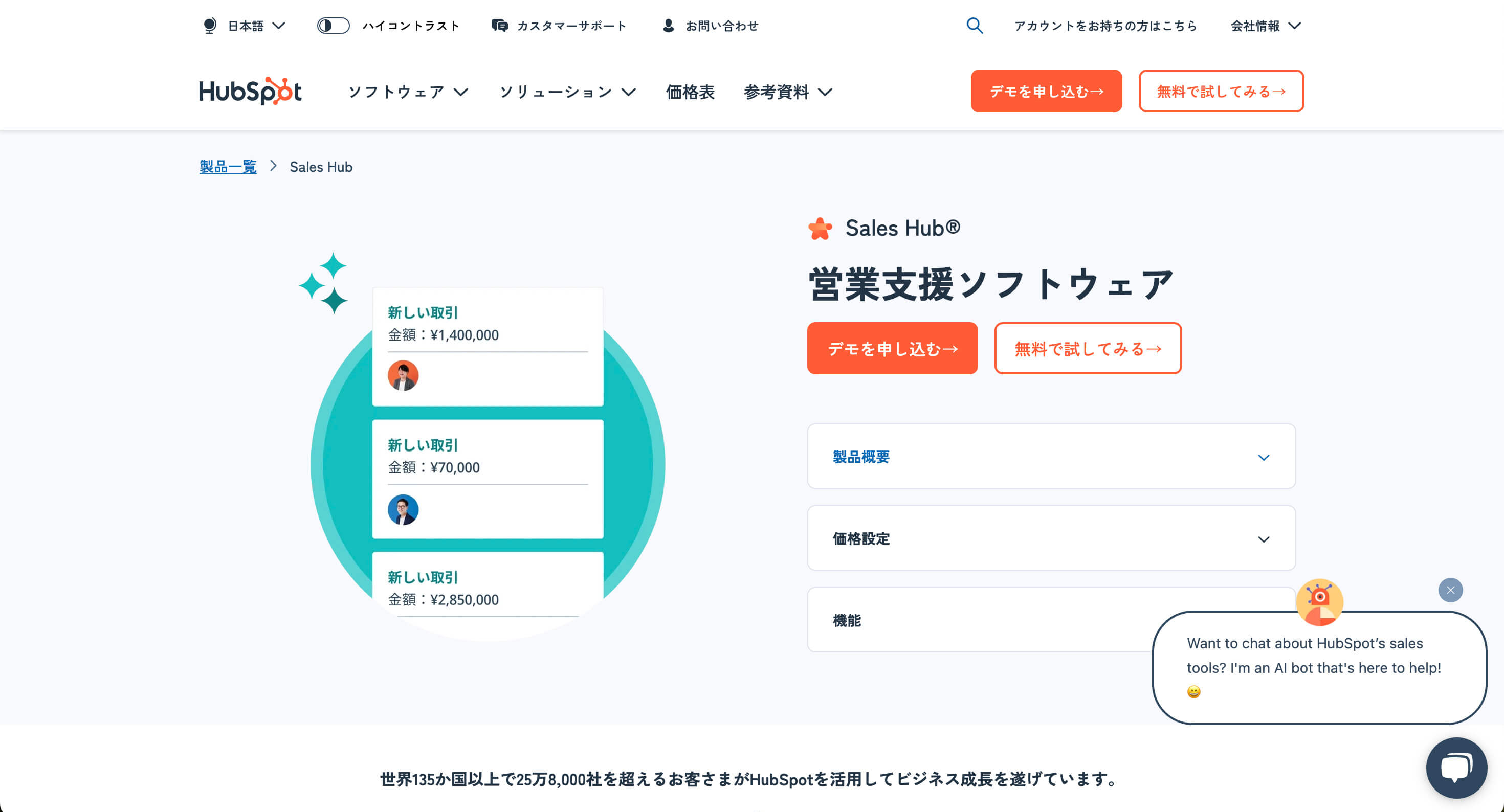Click the breadcrumb separator chevron
Viewport: 1504px width, 812px height.
tap(273, 166)
